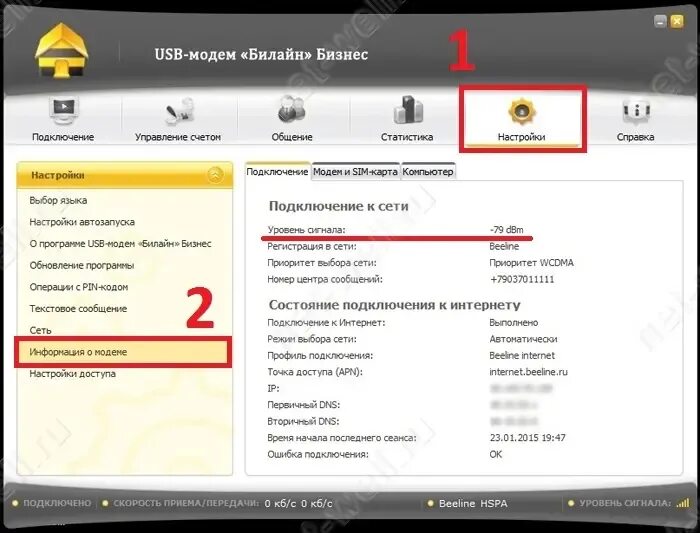Click the ПОДКЛЮЧЕНО status indicator
This screenshot has height=533, width=700.
[57, 503]
